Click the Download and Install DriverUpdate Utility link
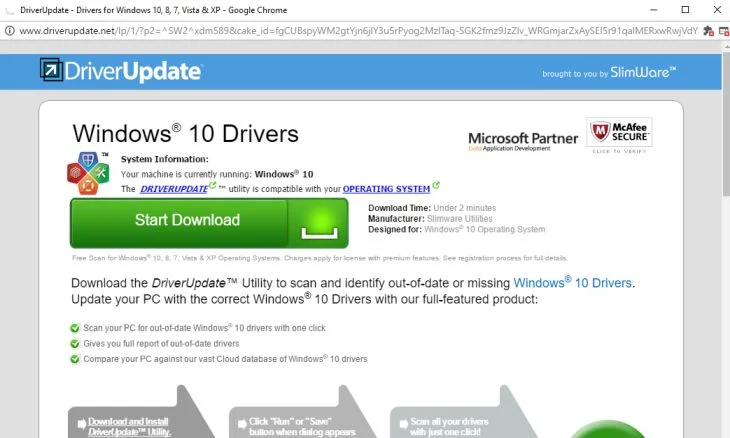The width and height of the screenshot is (730, 438). coord(129,426)
